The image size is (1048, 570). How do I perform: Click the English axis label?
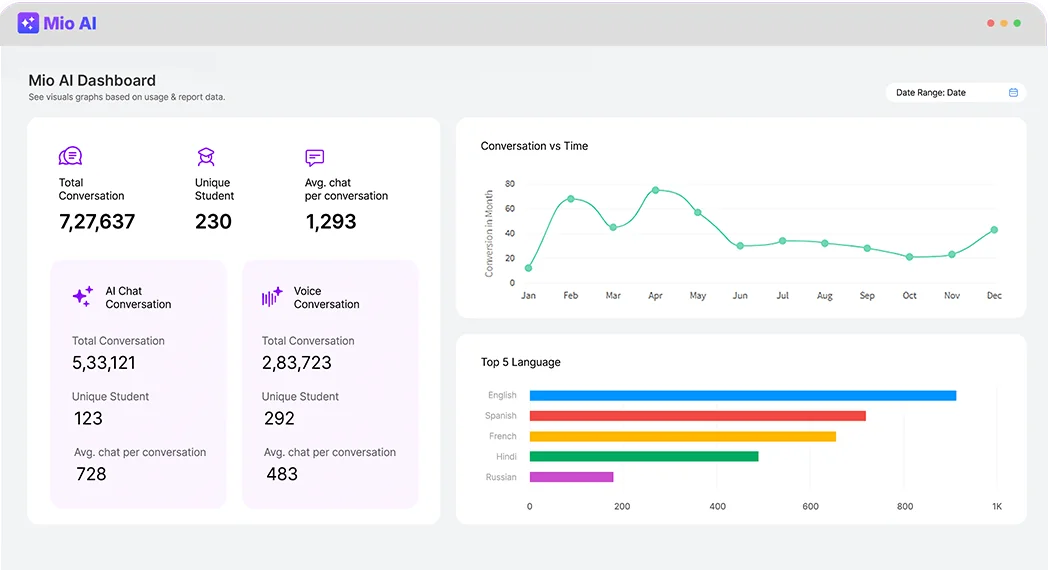tap(502, 395)
